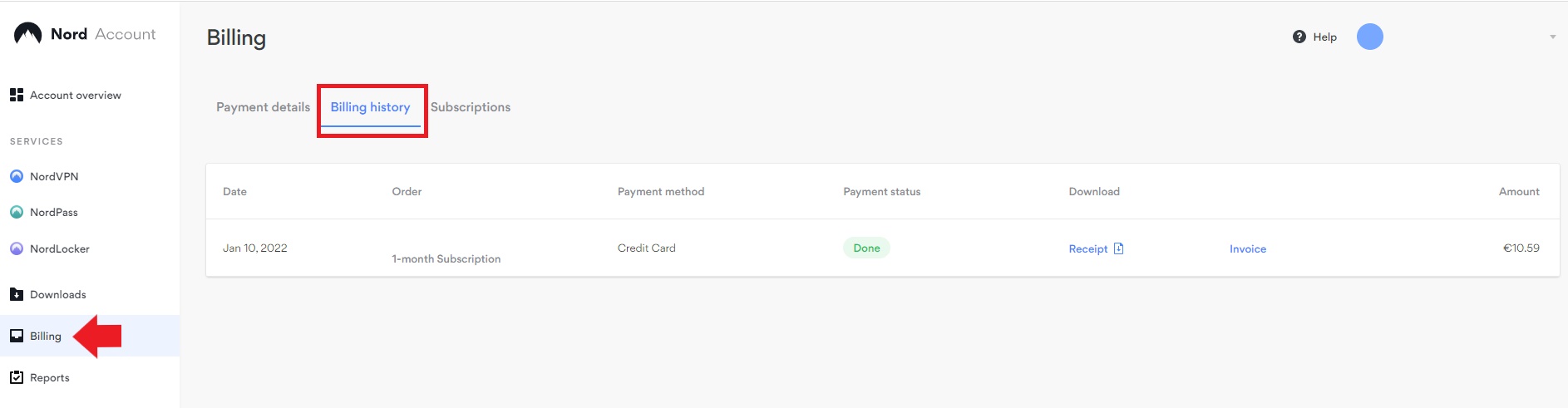Viewport: 1568px width, 408px height.
Task: Expand the account dropdown arrow
Action: click(x=1552, y=37)
